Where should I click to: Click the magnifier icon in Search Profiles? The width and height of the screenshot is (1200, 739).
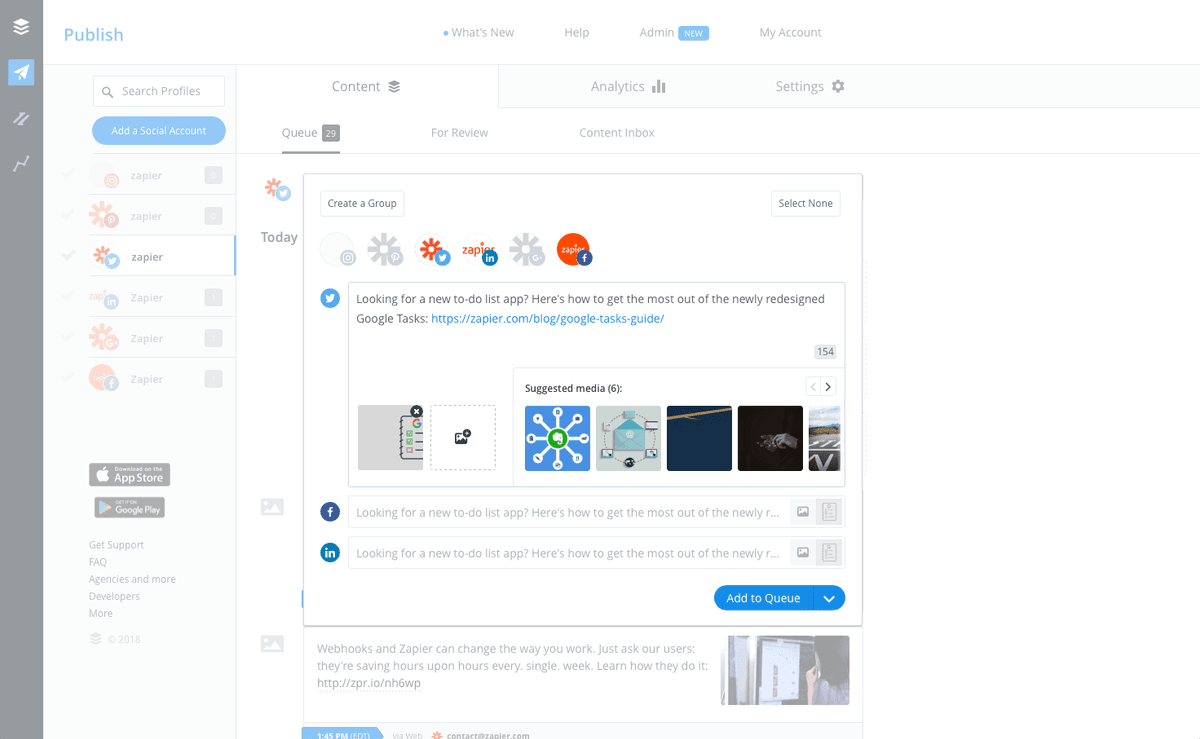(x=108, y=91)
